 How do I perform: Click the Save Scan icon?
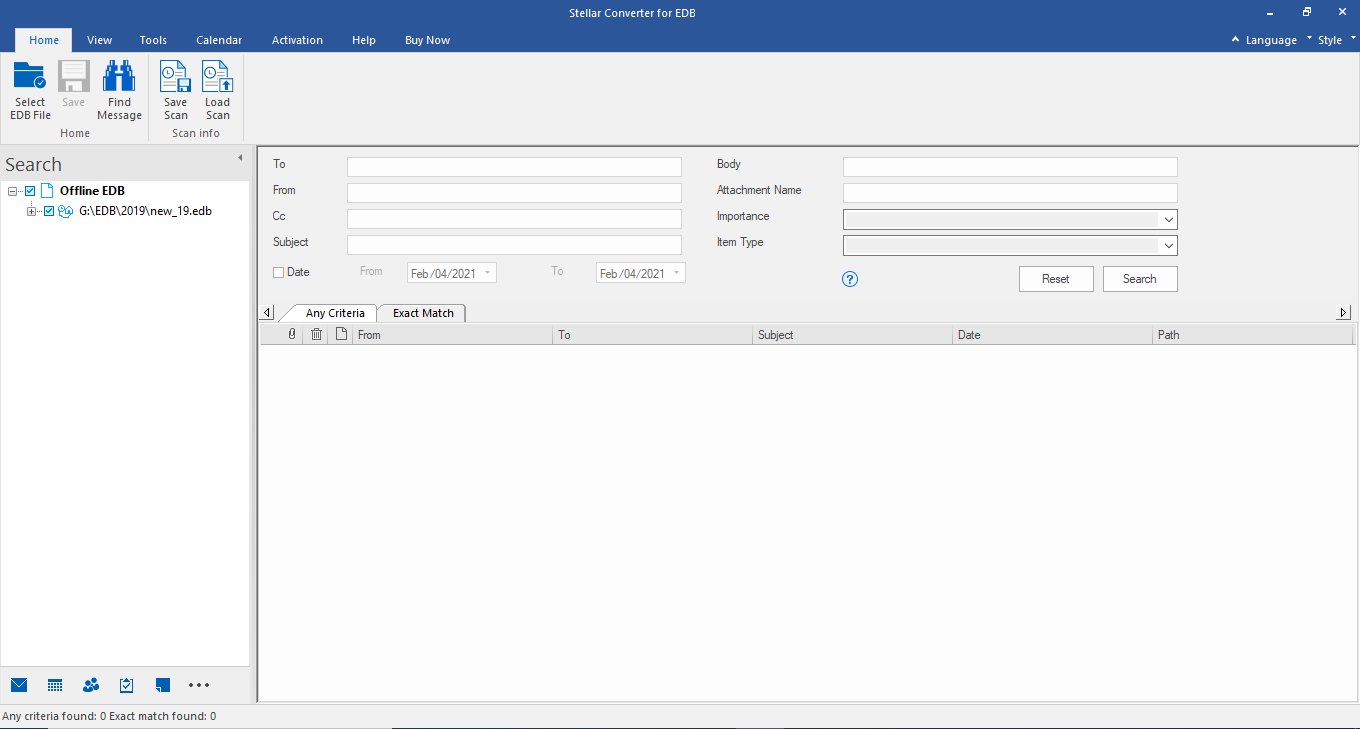(x=175, y=78)
